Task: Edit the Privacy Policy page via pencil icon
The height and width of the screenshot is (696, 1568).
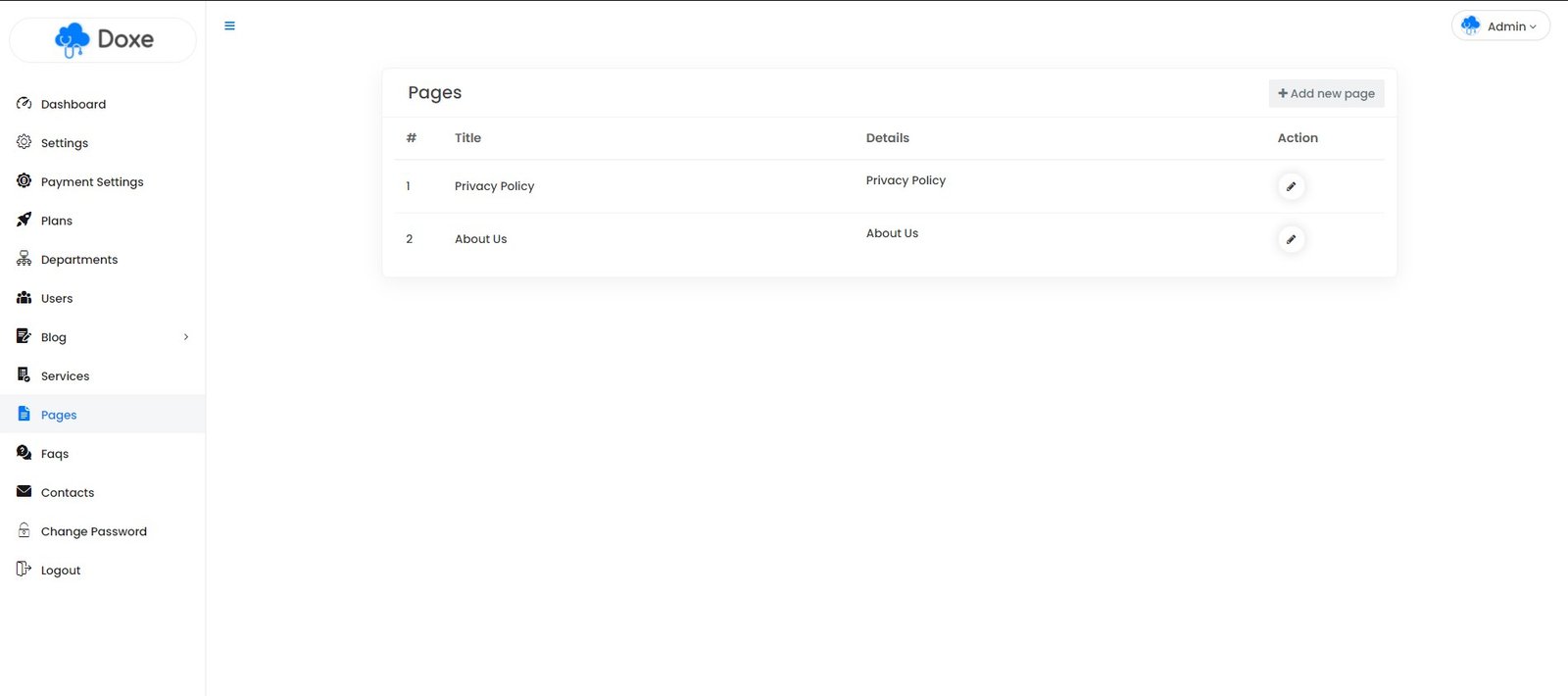Action: point(1291,186)
